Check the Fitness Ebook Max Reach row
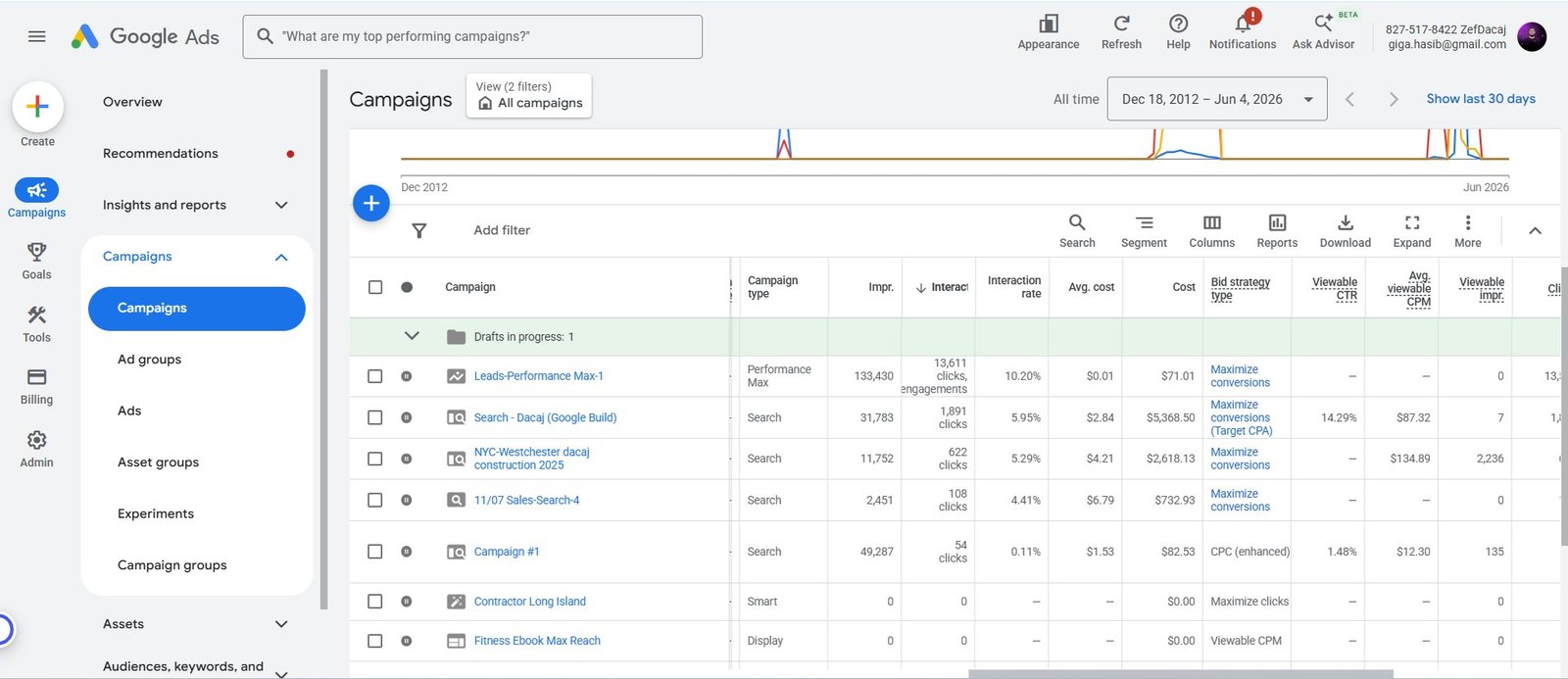 point(375,641)
